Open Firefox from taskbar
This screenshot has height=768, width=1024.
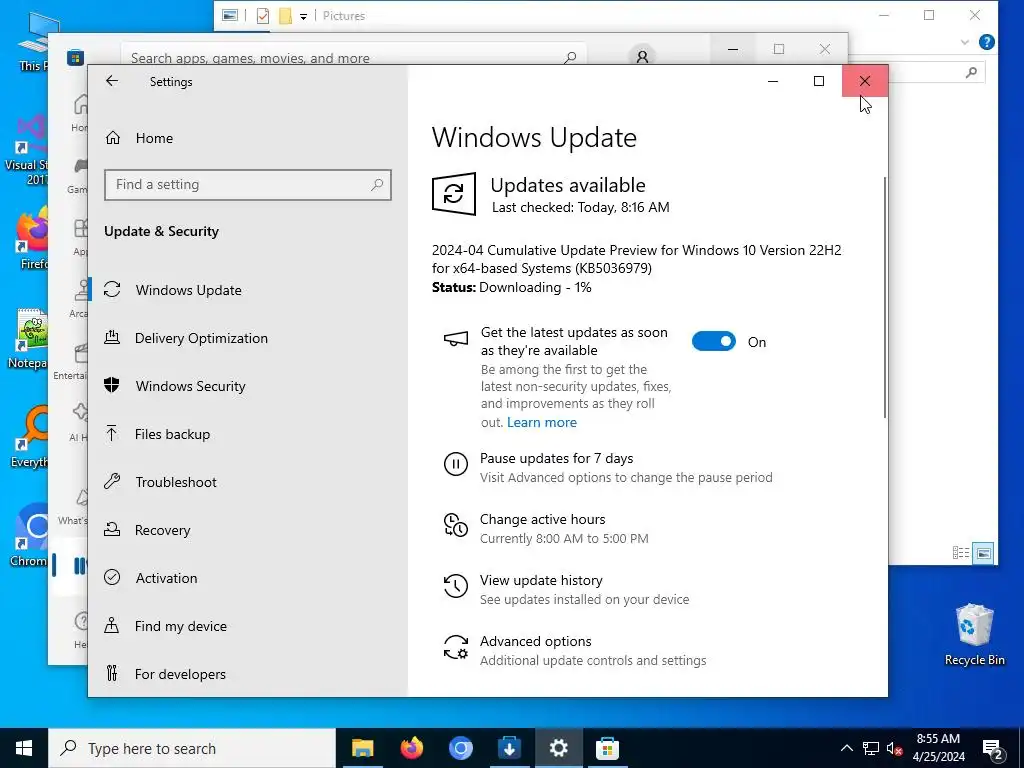point(411,748)
